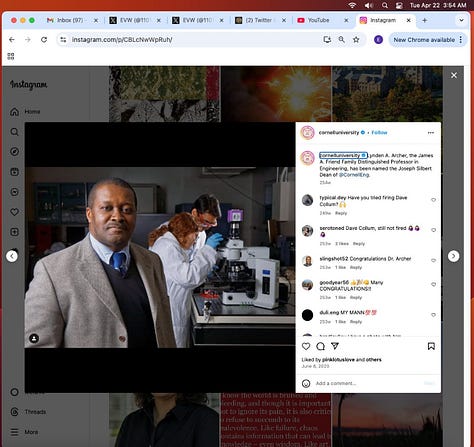Open the browser zoom magnifier icon
Image resolution: width=474 pixels, height=447 pixels.
[342, 40]
